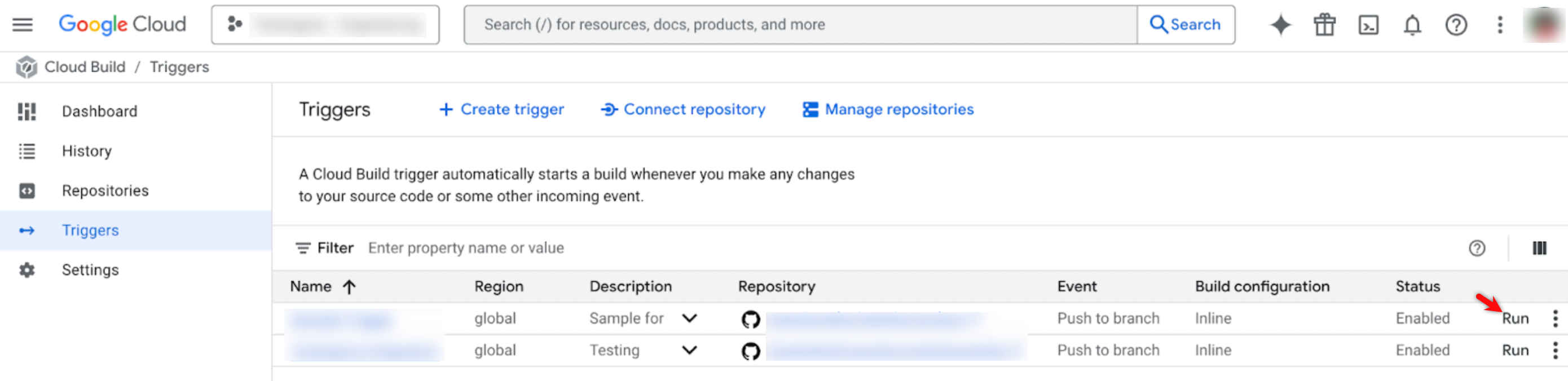Open the header more options menu

[x=1500, y=25]
